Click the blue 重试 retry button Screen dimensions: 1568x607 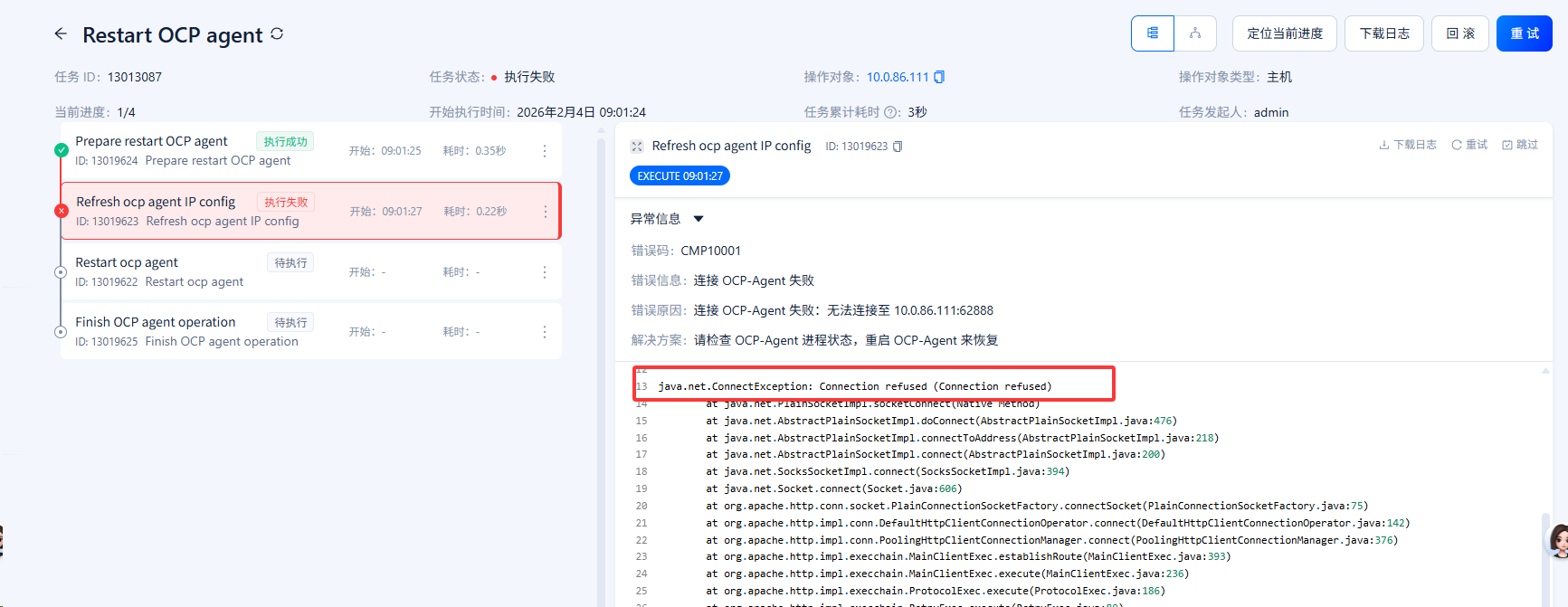(1524, 33)
